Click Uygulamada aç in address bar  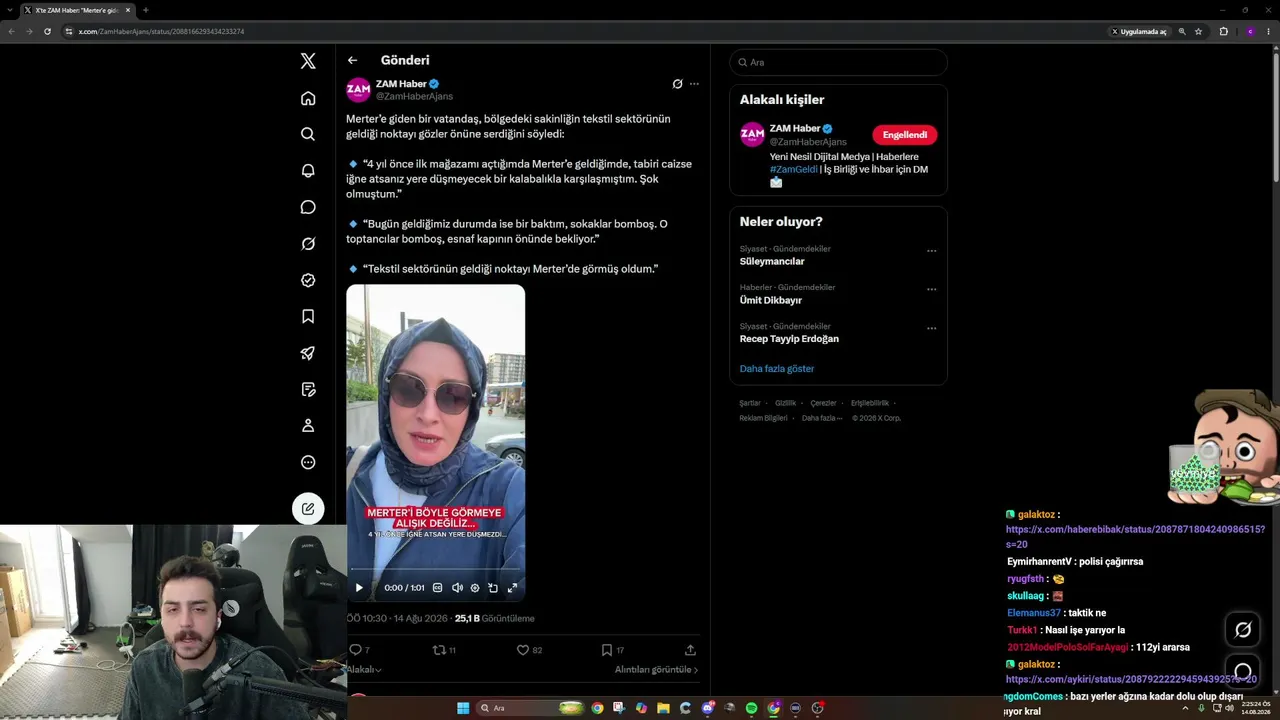tap(1139, 31)
